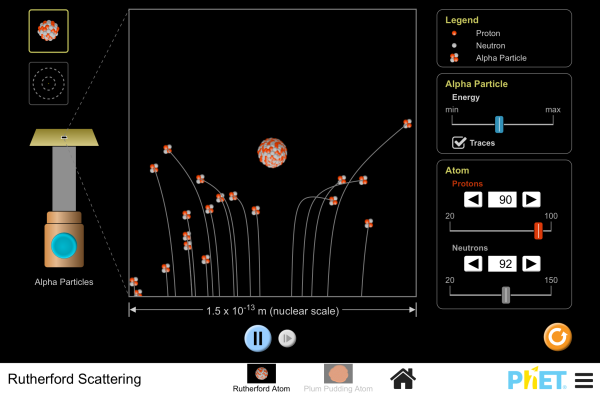
Task: Increase protons with the right arrow
Action: 531,199
